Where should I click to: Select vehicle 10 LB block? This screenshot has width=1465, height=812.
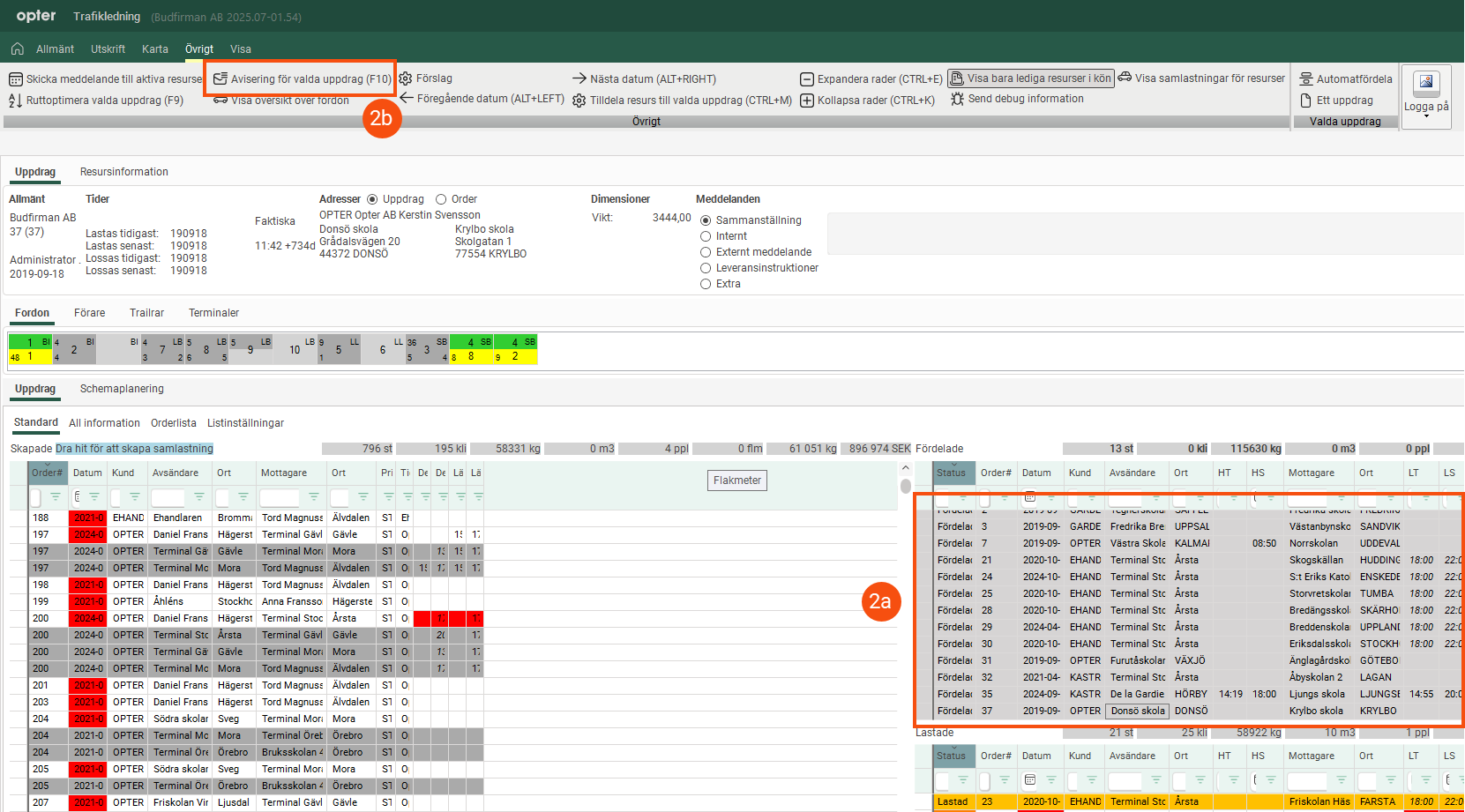(295, 350)
